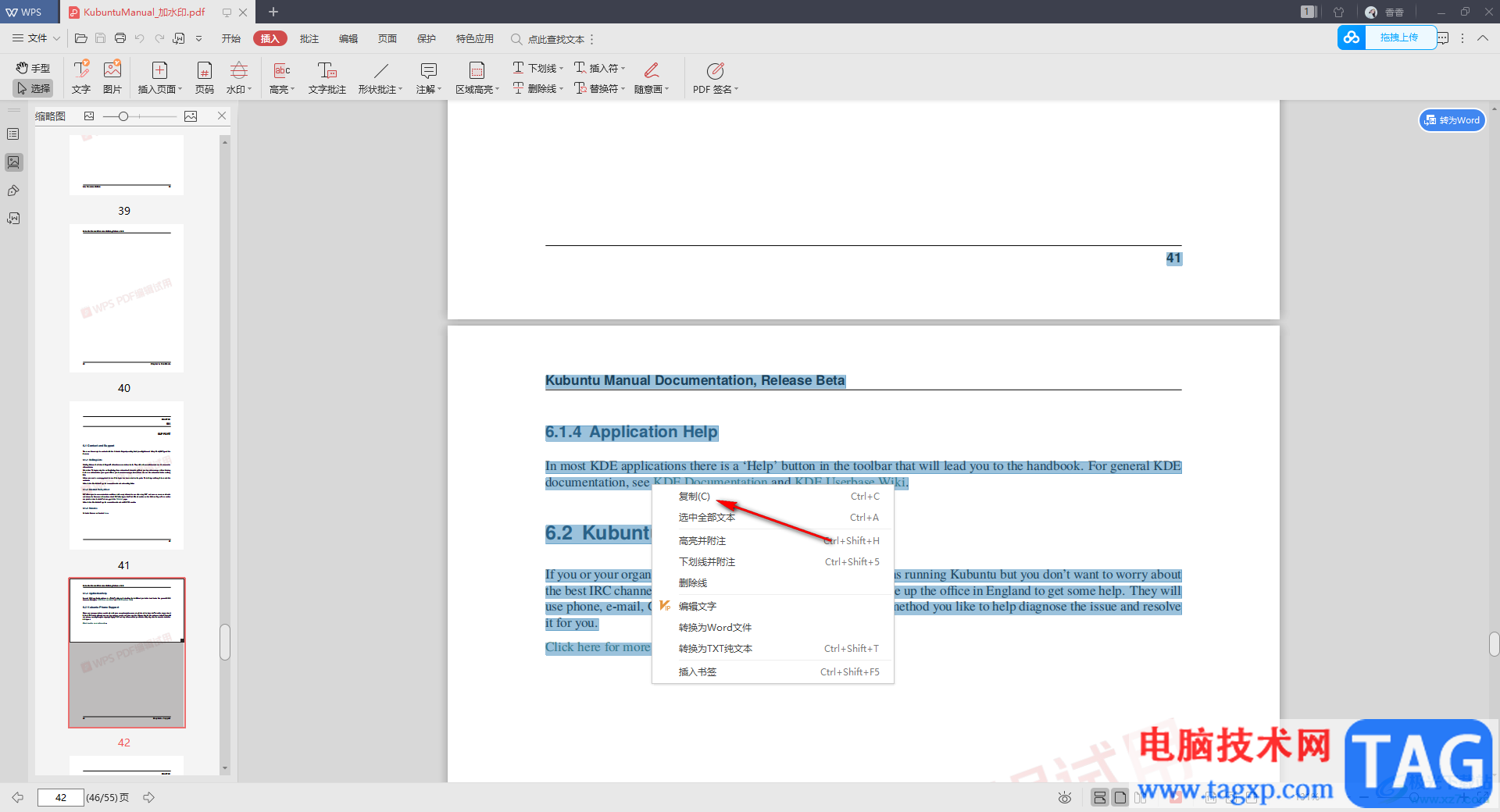Close the thumbnail (缩略图) panel
1500x812 pixels.
coord(222,116)
